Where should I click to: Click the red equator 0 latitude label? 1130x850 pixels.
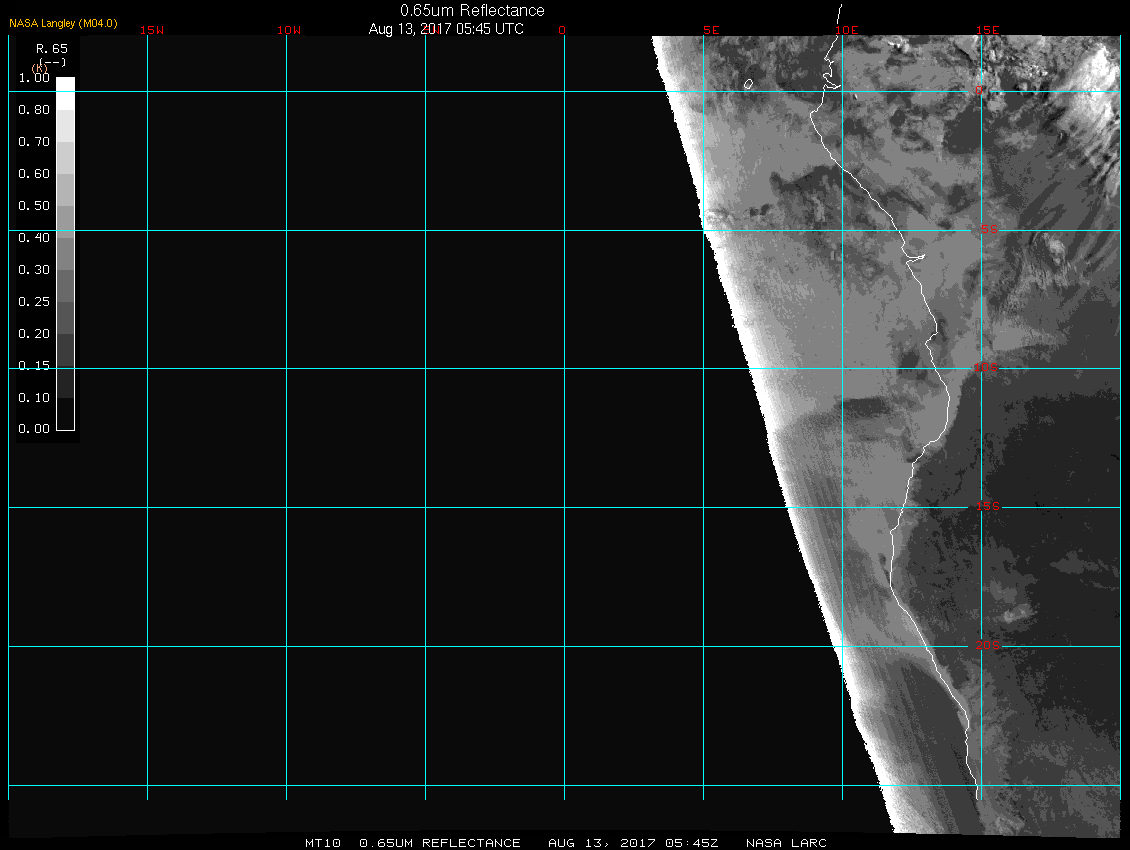click(979, 90)
